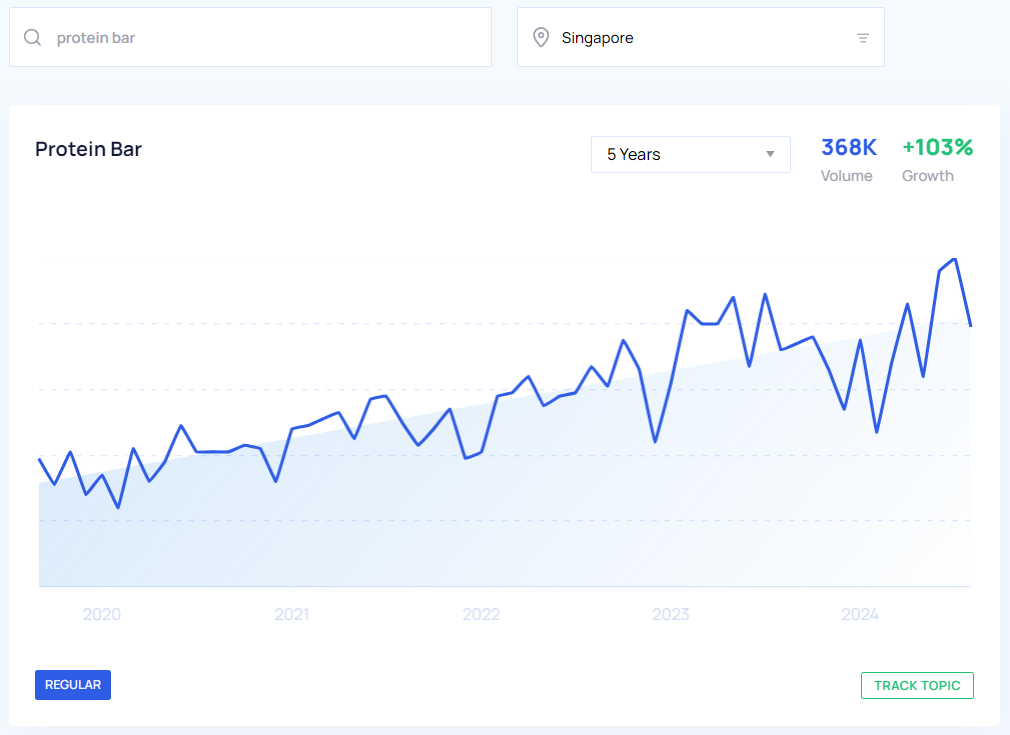
Task: Click the 2021 year axis label
Action: 291,614
